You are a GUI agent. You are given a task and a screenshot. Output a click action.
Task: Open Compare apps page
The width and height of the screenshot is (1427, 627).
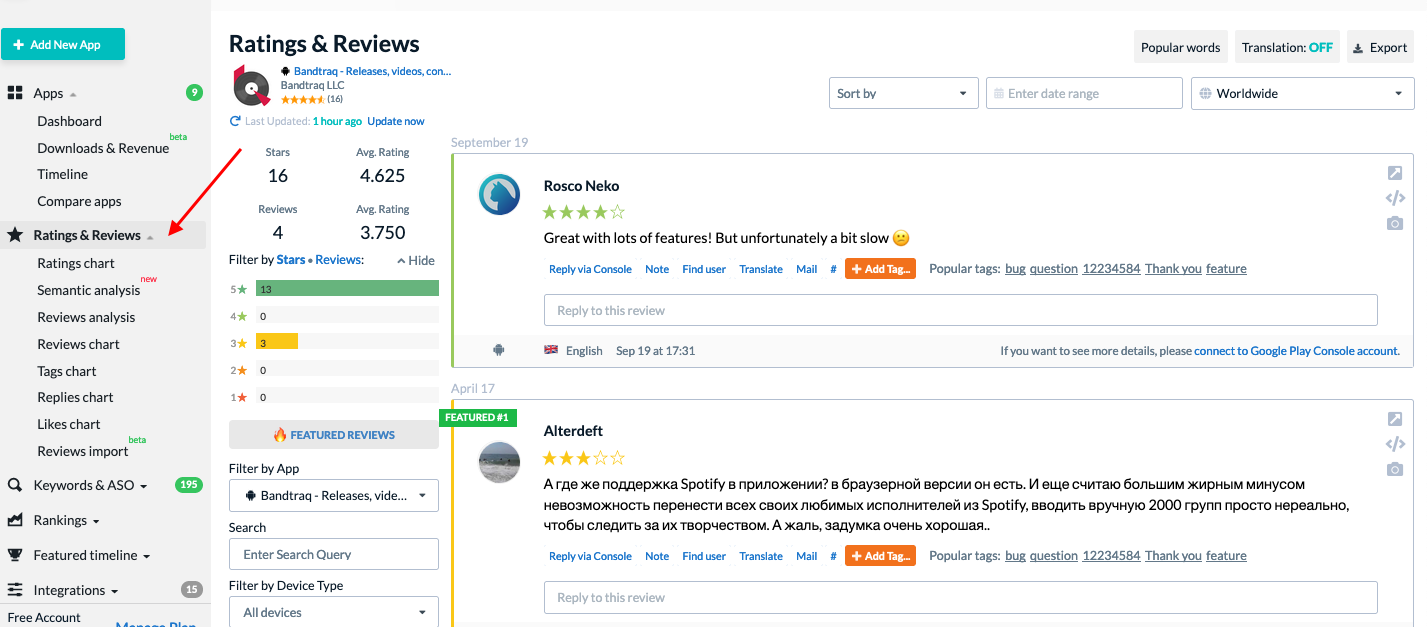click(x=79, y=201)
